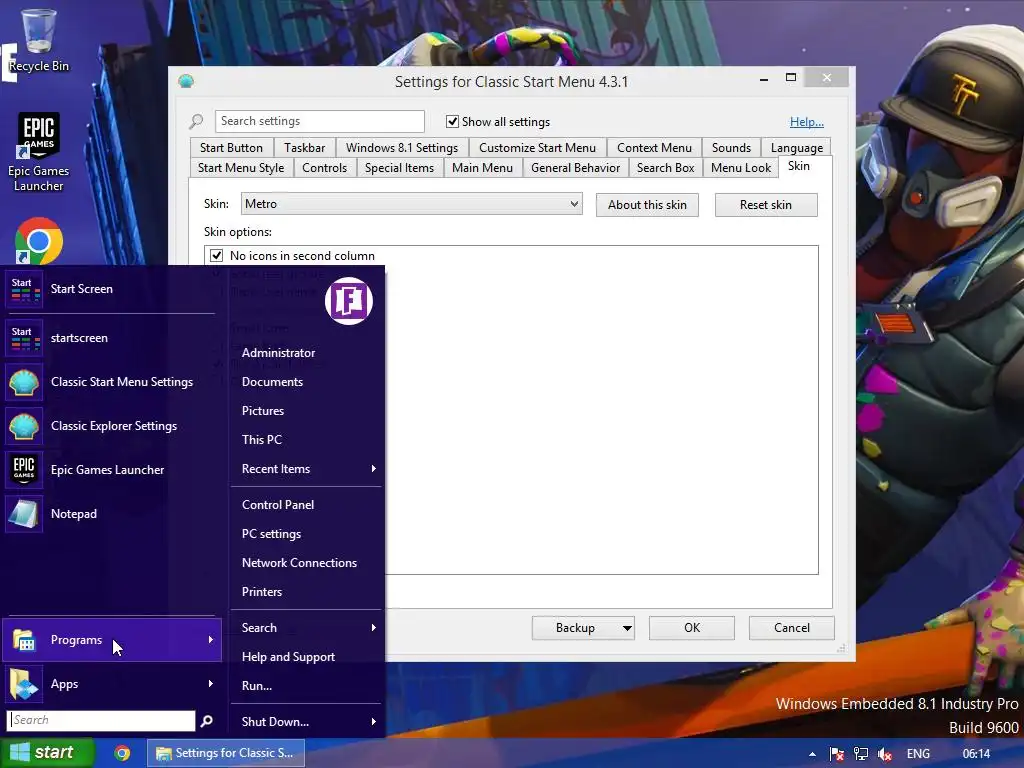Show hidden tray icons arrow
The width and height of the screenshot is (1024, 768).
812,754
